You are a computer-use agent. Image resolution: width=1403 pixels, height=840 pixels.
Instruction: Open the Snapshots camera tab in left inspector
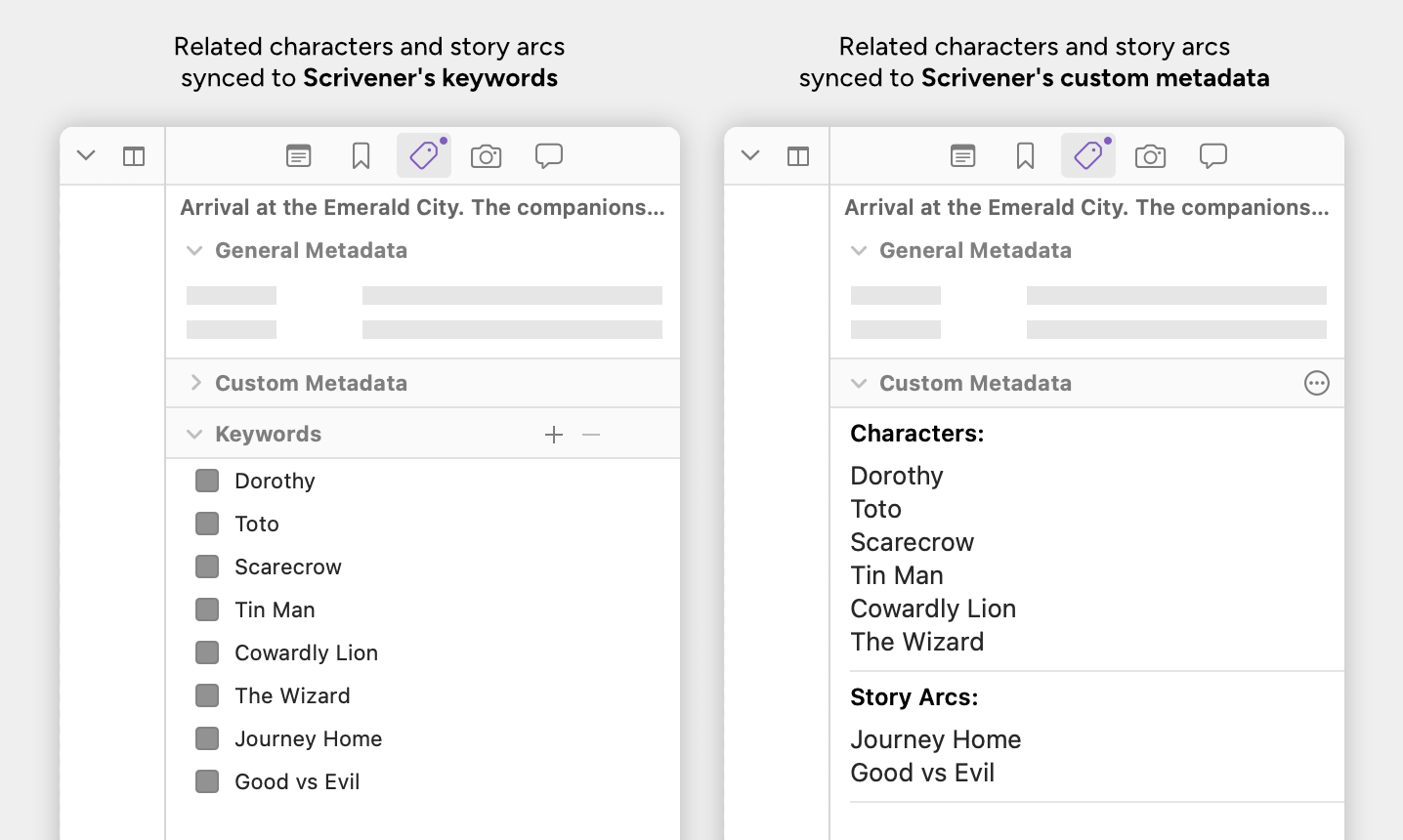click(x=486, y=156)
